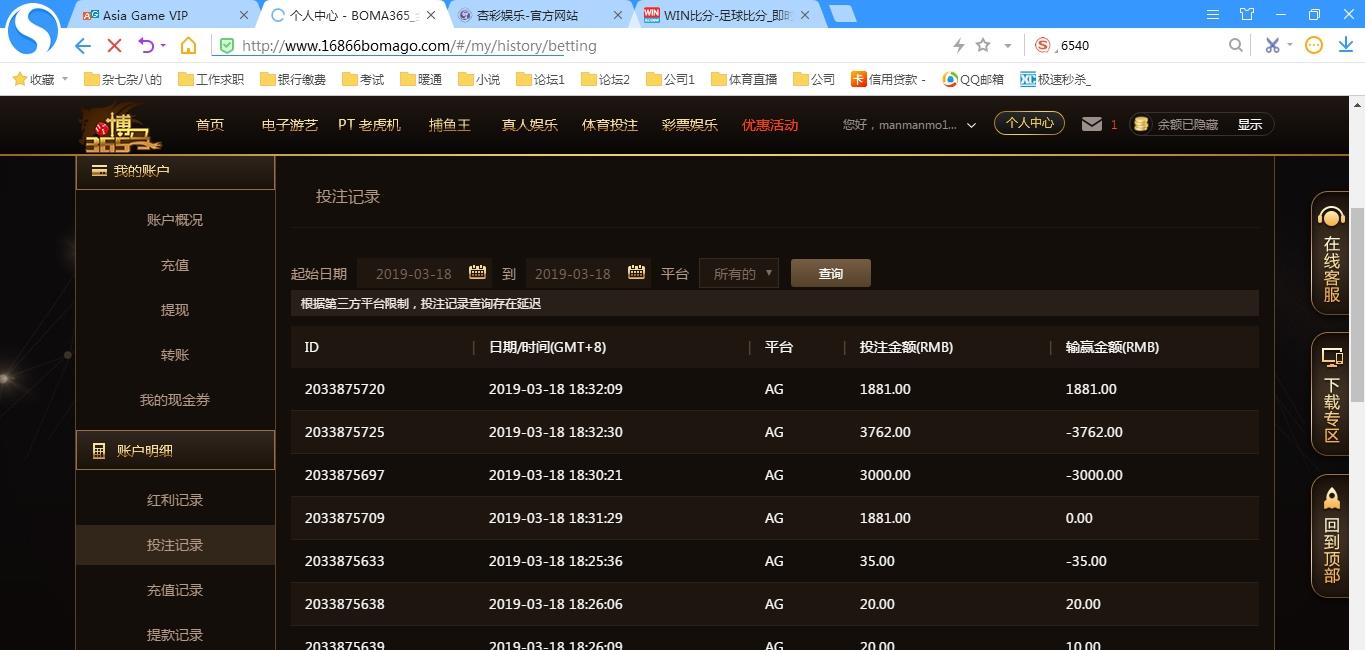Open the browser hamburger menu icon
Viewport: 1365px width, 650px height.
pos(1213,14)
